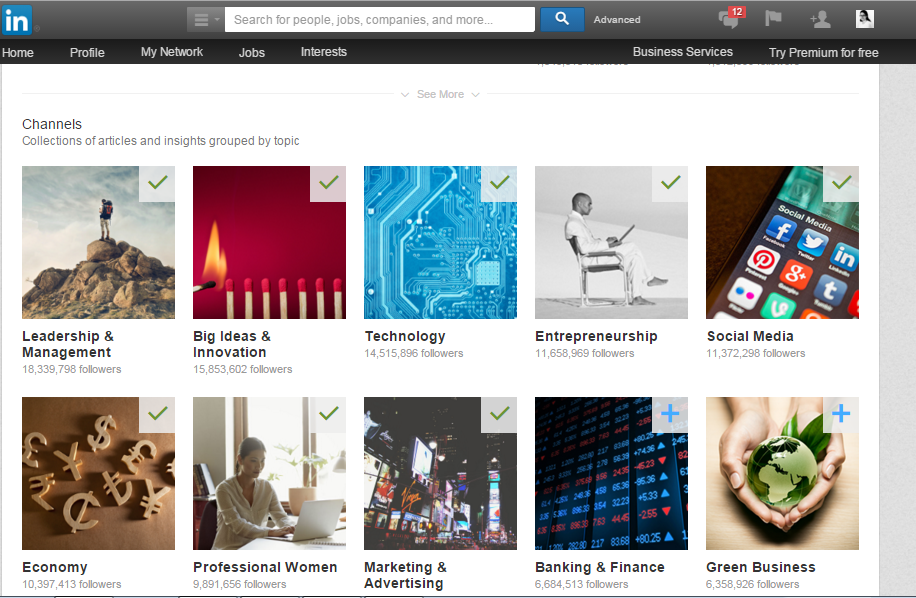
Task: Open the My Network menu
Action: (172, 52)
